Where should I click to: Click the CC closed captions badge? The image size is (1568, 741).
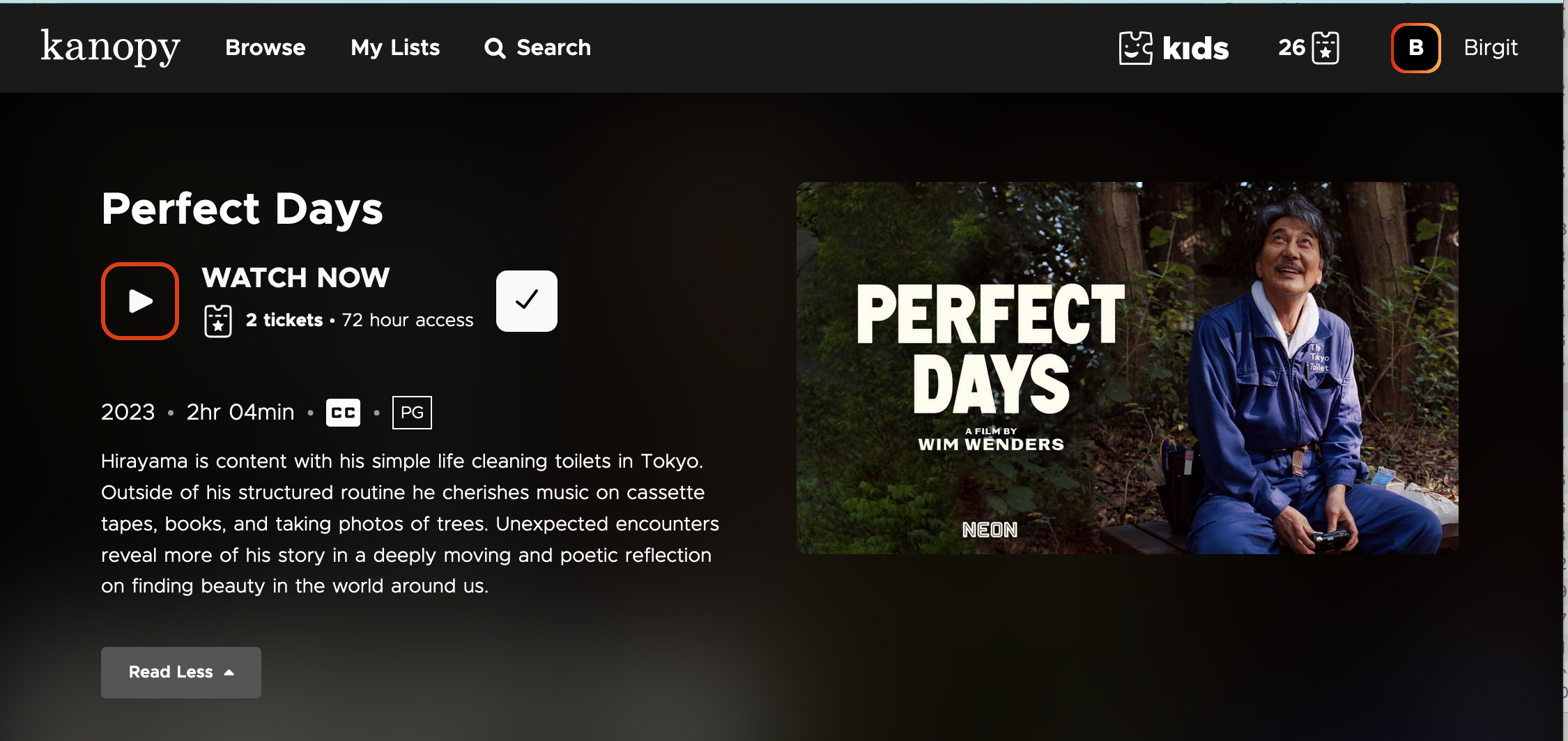(x=343, y=413)
